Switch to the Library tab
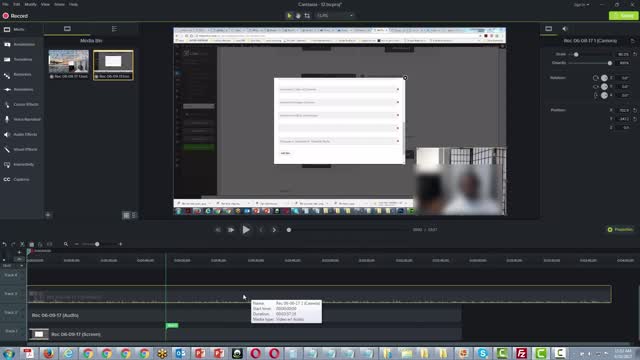The image size is (640, 360). (x=114, y=29)
